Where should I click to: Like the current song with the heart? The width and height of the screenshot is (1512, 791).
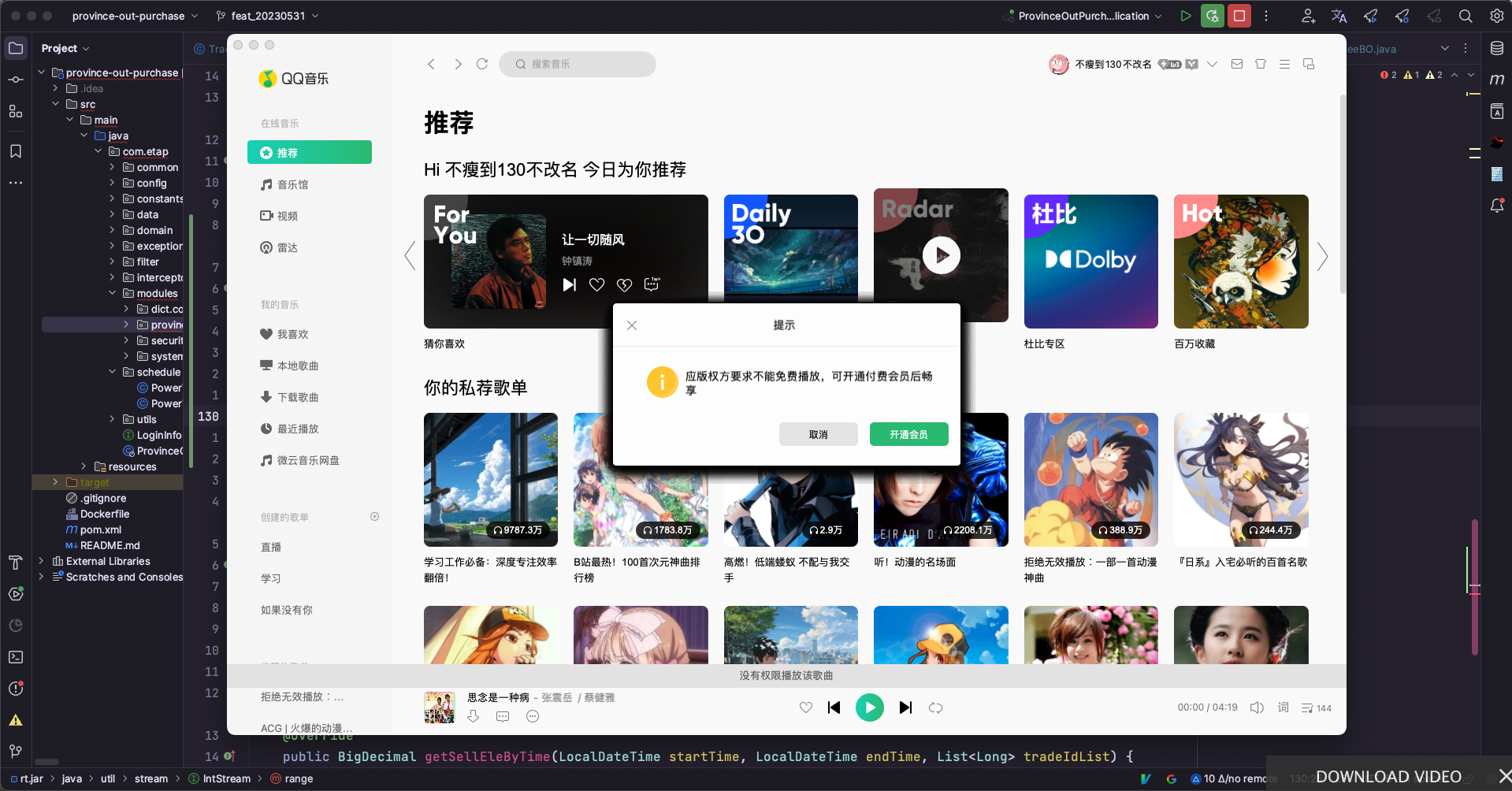(x=805, y=707)
